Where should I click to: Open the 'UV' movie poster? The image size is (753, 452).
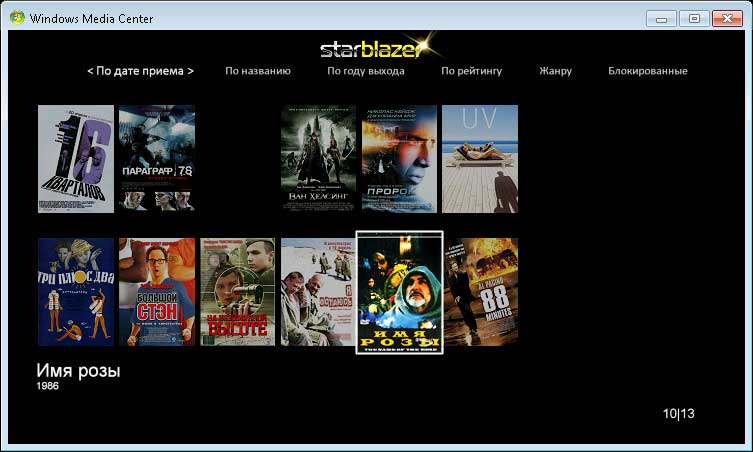[480, 159]
